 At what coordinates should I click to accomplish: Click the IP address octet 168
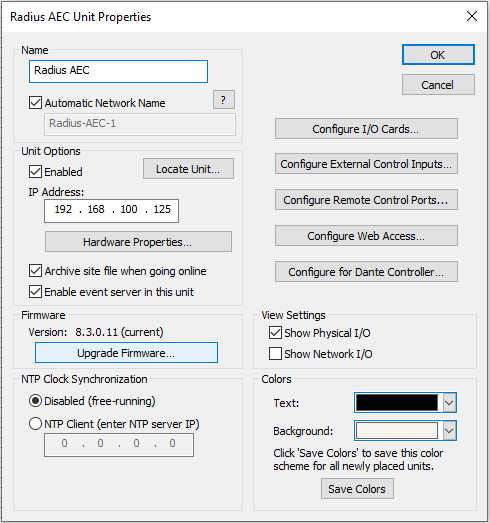tap(96, 209)
